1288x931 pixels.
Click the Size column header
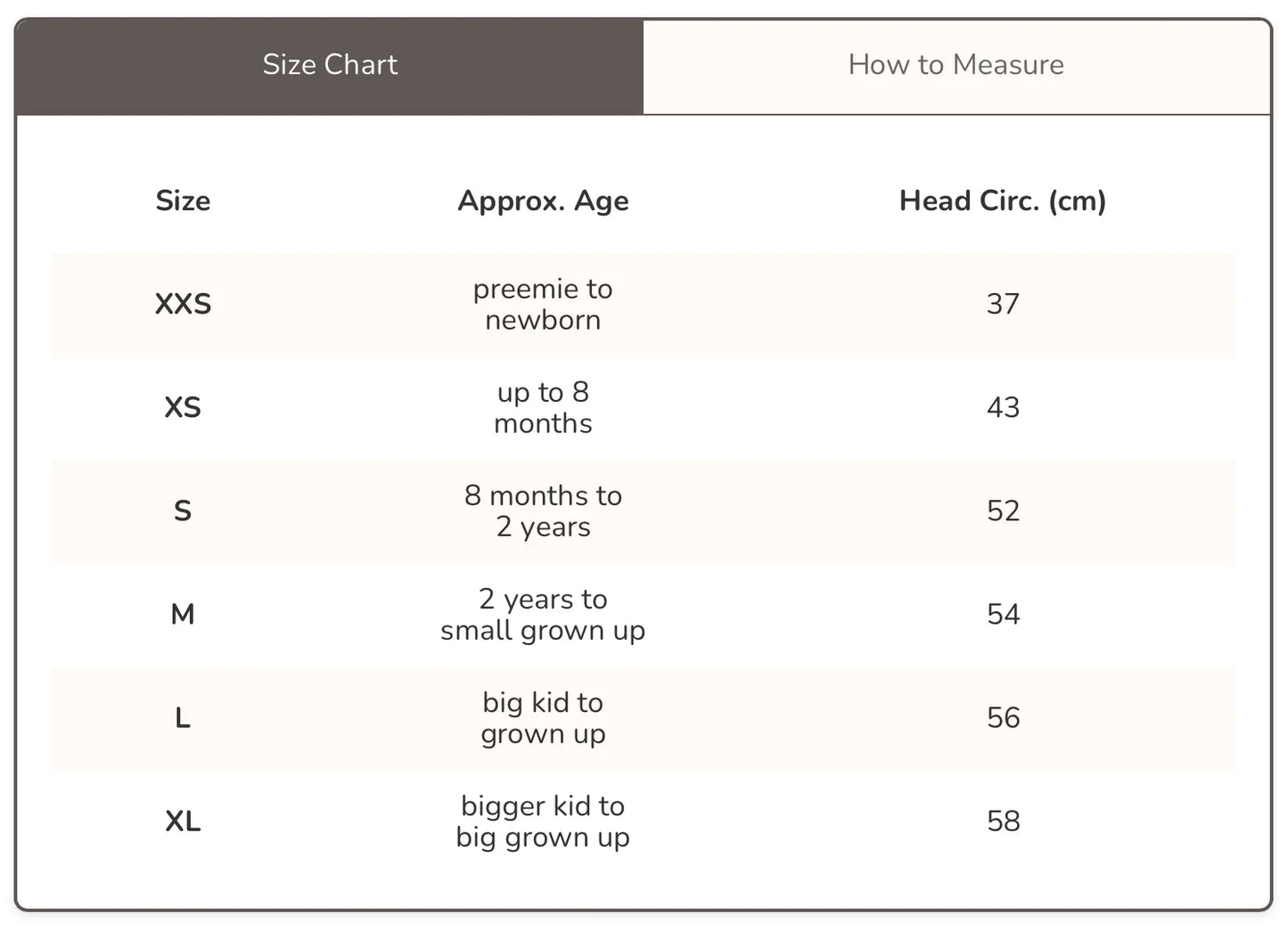tap(183, 200)
